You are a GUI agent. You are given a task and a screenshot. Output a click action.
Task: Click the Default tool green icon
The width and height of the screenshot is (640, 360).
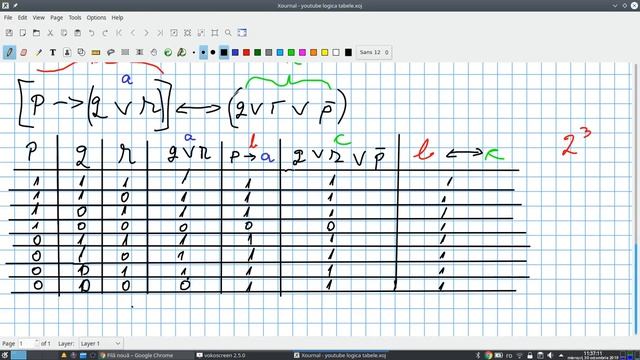click(168, 52)
